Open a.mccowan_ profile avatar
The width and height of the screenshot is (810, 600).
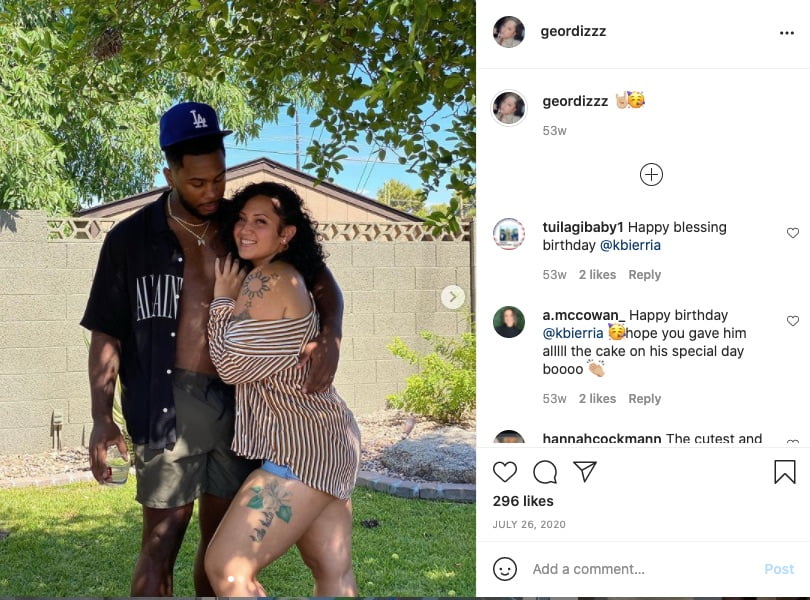(509, 321)
